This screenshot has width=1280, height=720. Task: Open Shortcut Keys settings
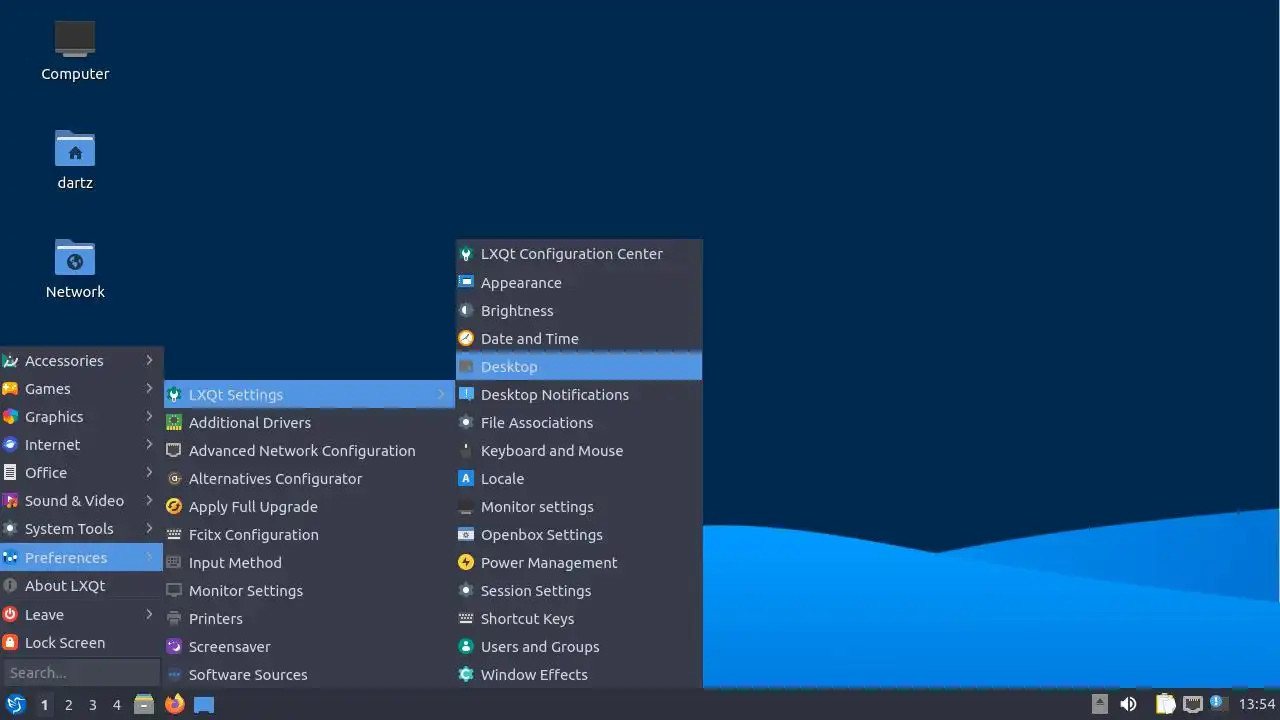(579, 619)
